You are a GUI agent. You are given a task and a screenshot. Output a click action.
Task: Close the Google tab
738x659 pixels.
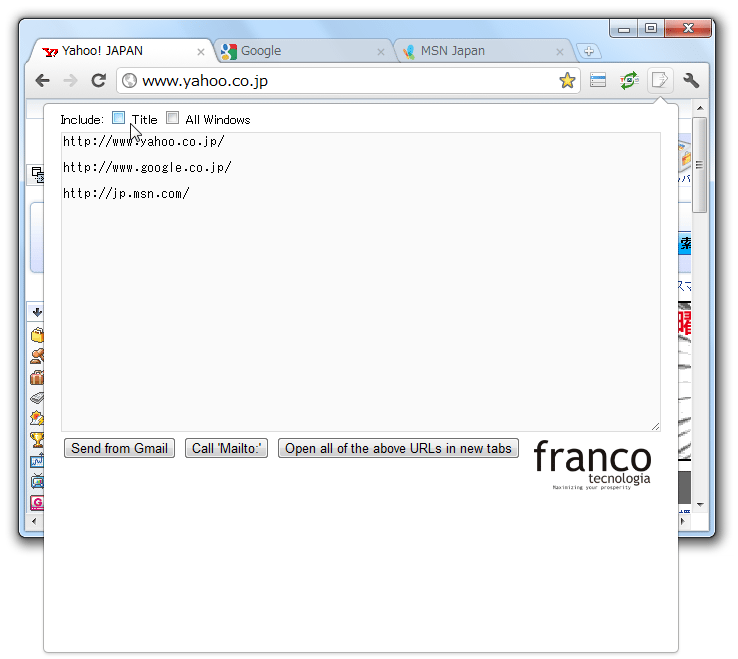pyautogui.click(x=381, y=52)
